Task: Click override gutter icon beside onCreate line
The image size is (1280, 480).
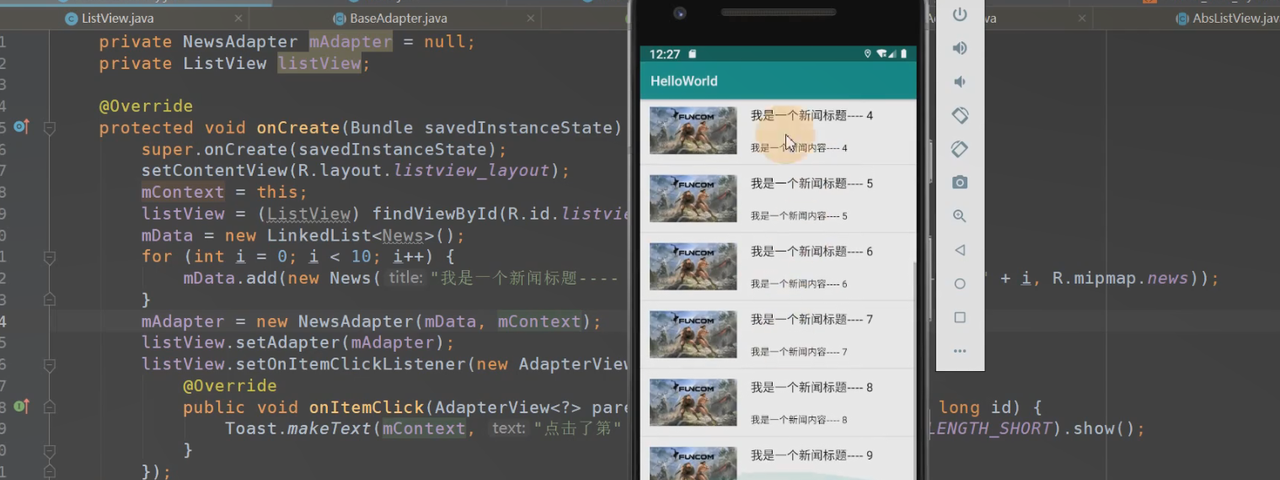Action: (21, 127)
